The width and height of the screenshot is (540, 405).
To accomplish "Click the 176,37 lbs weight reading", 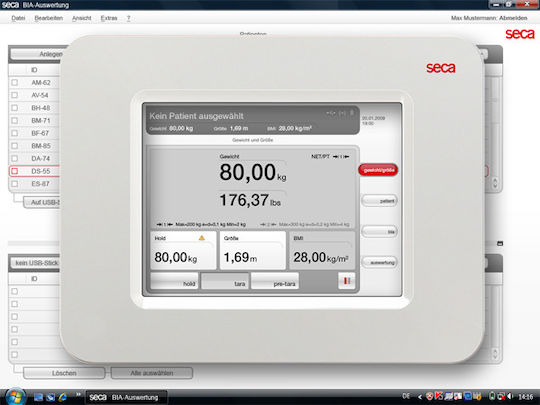I will [250, 200].
